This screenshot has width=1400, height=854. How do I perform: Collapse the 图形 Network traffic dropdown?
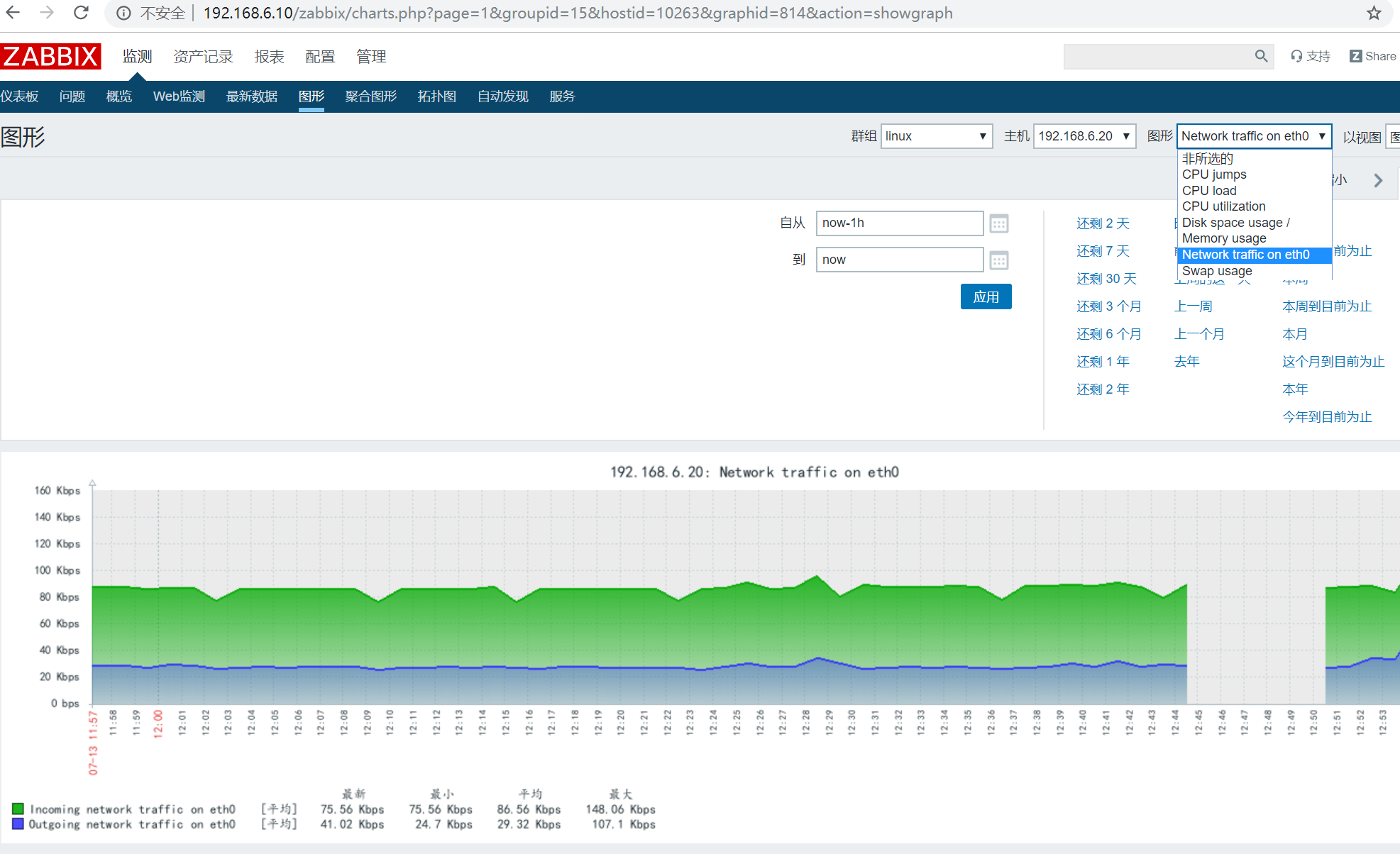coord(1254,136)
